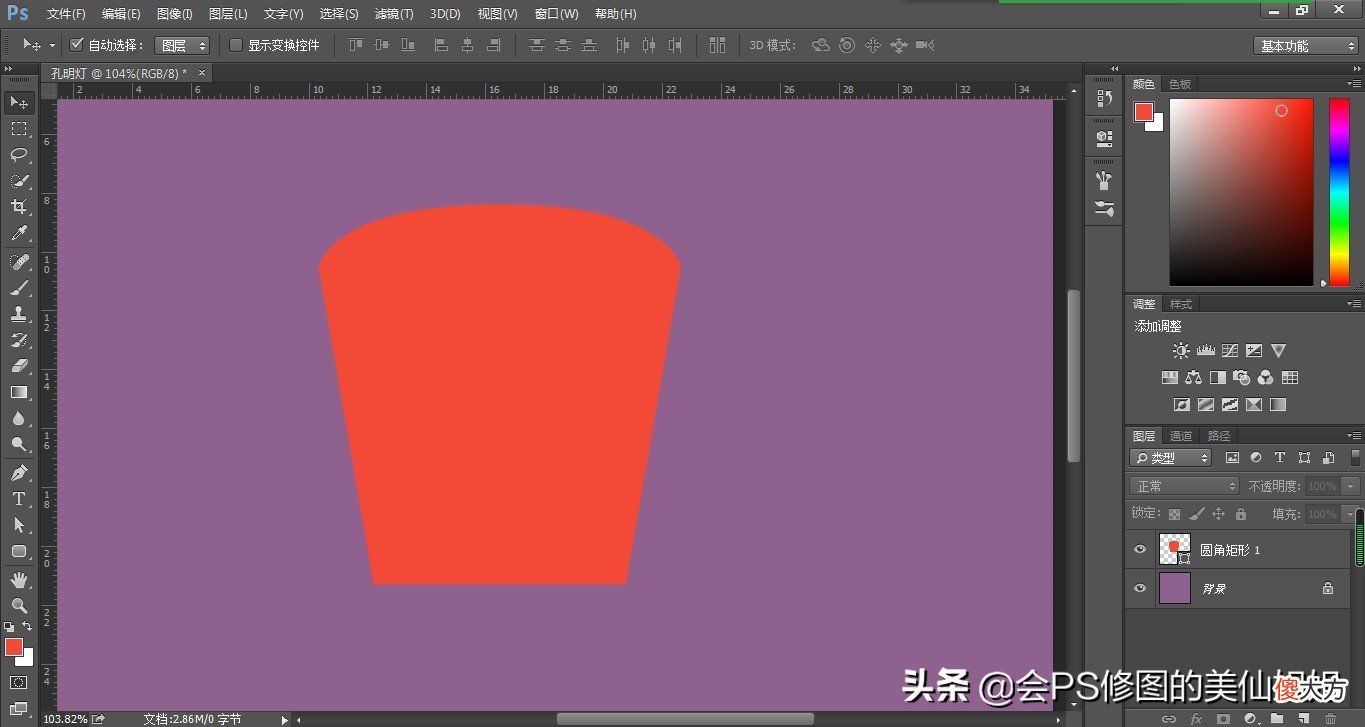Select the Hand tool

(19, 579)
